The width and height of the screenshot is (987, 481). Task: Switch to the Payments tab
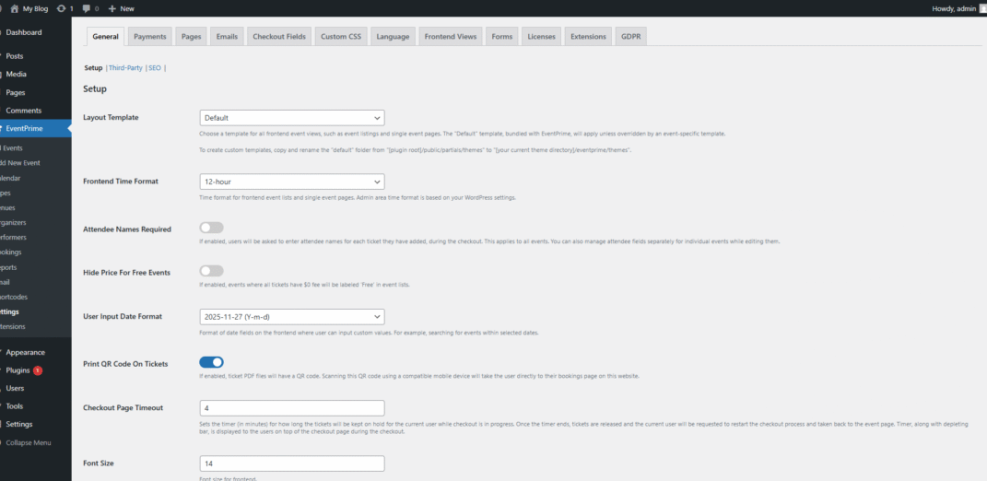(x=150, y=37)
